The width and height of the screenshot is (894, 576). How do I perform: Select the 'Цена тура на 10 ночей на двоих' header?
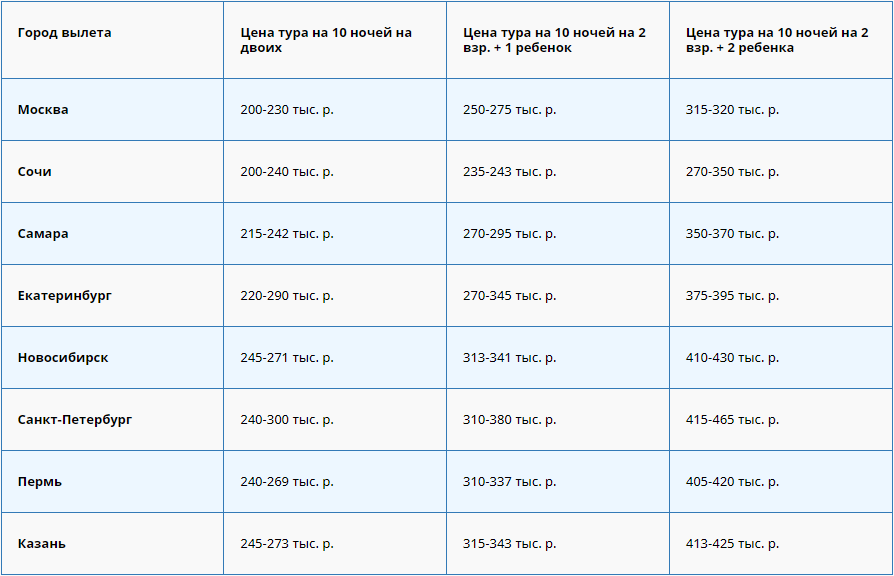pos(326,40)
